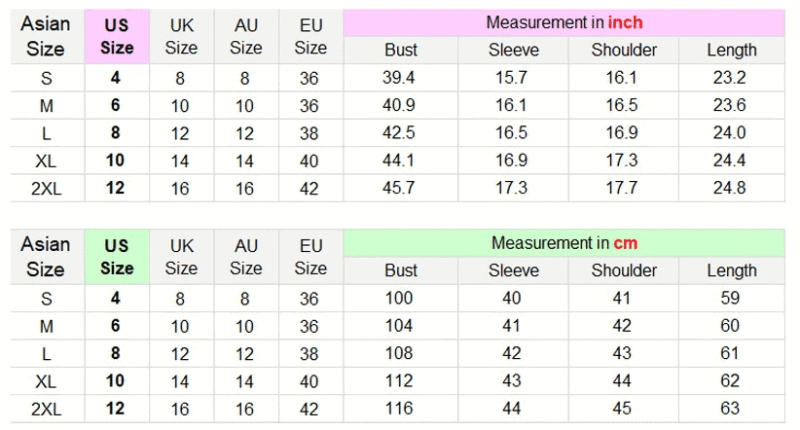Click the Sleeve header in inch table
Screen dimensions: 800x430
513,50
